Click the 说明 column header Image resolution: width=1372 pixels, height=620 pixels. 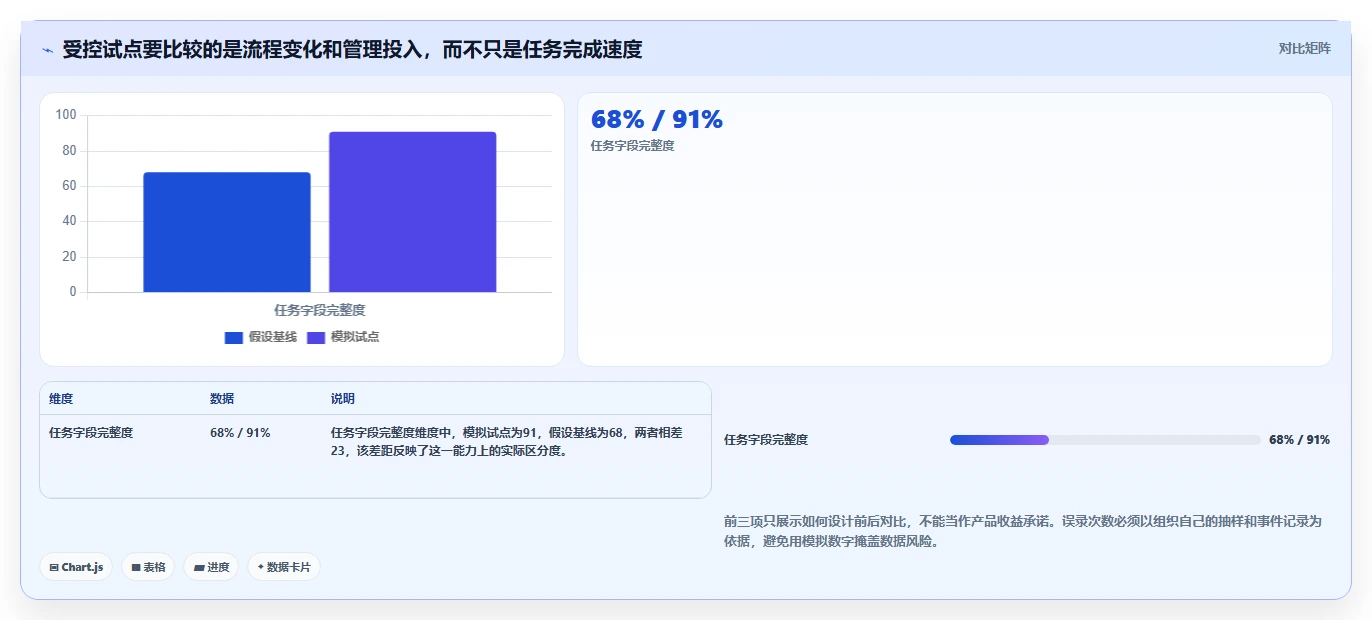[x=343, y=398]
